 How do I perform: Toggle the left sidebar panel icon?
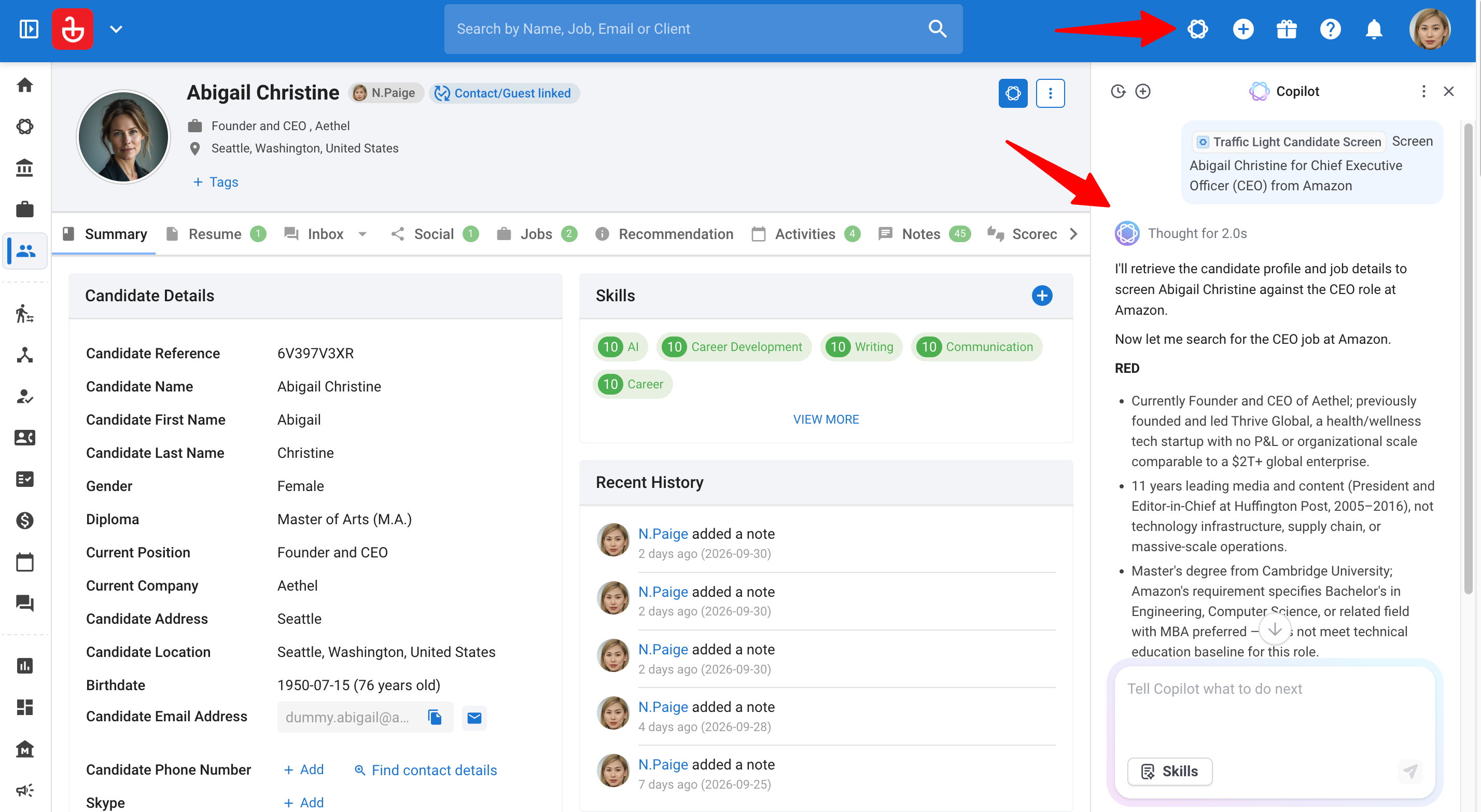(x=29, y=29)
